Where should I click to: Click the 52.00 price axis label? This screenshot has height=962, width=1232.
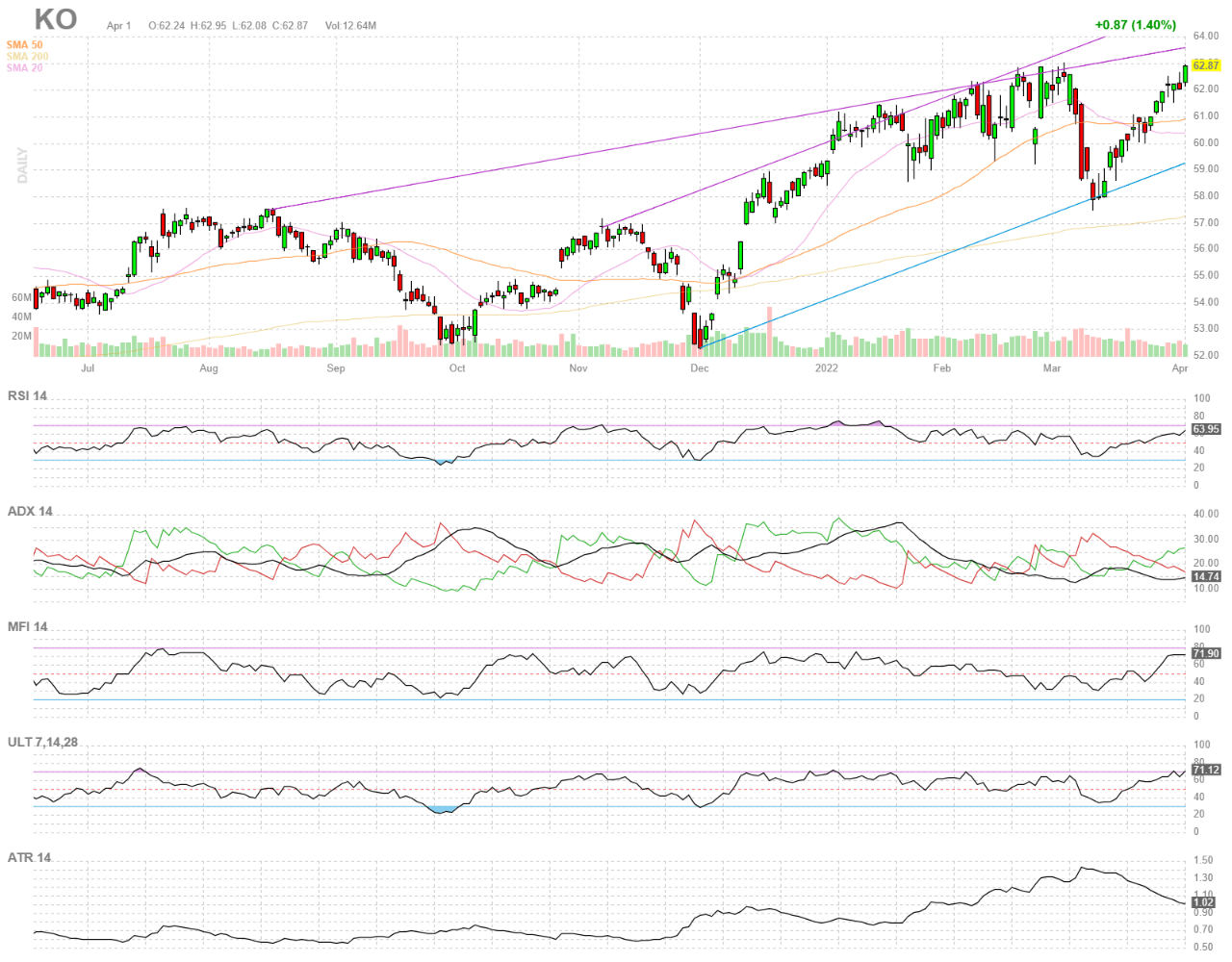1206,356
